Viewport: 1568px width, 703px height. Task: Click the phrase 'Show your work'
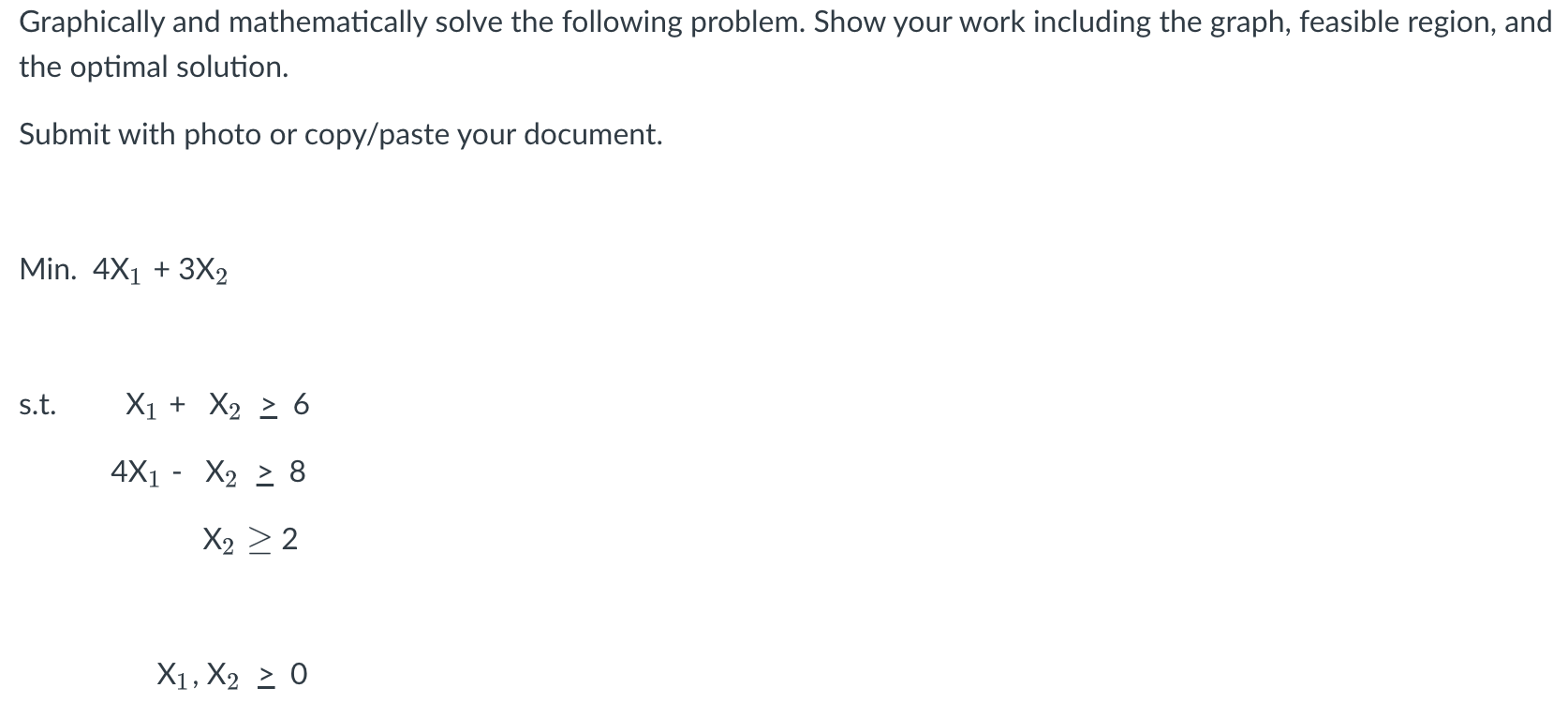903,23
